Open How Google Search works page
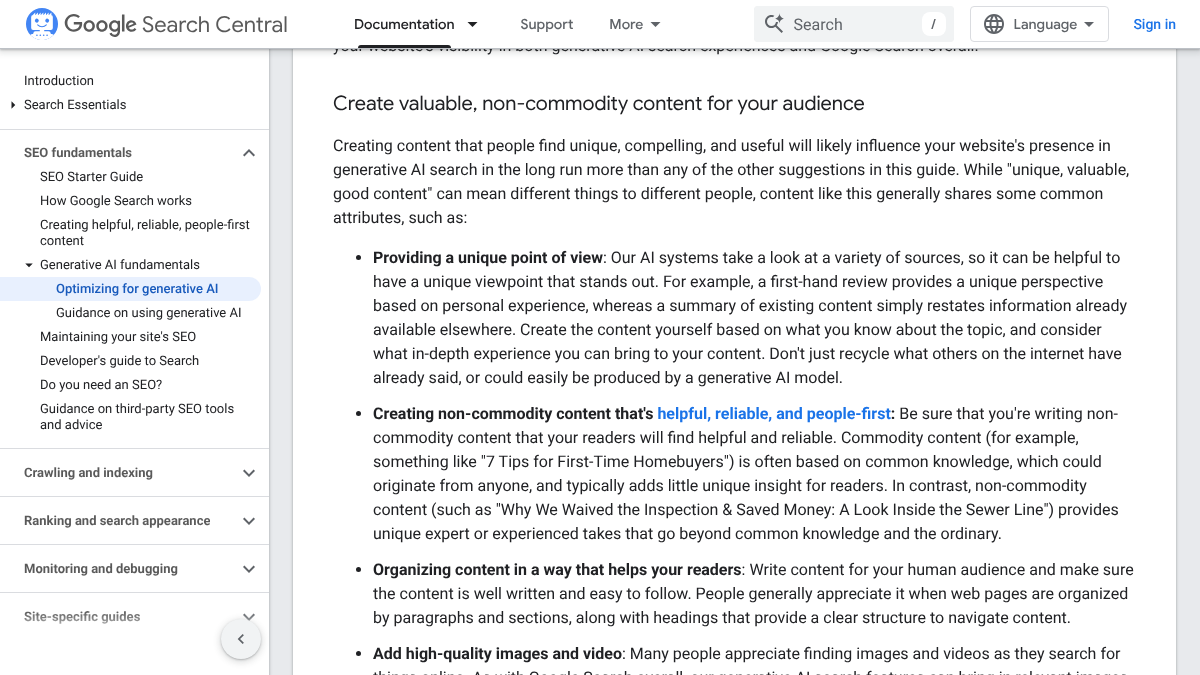Image resolution: width=1200 pixels, height=675 pixels. pos(116,201)
